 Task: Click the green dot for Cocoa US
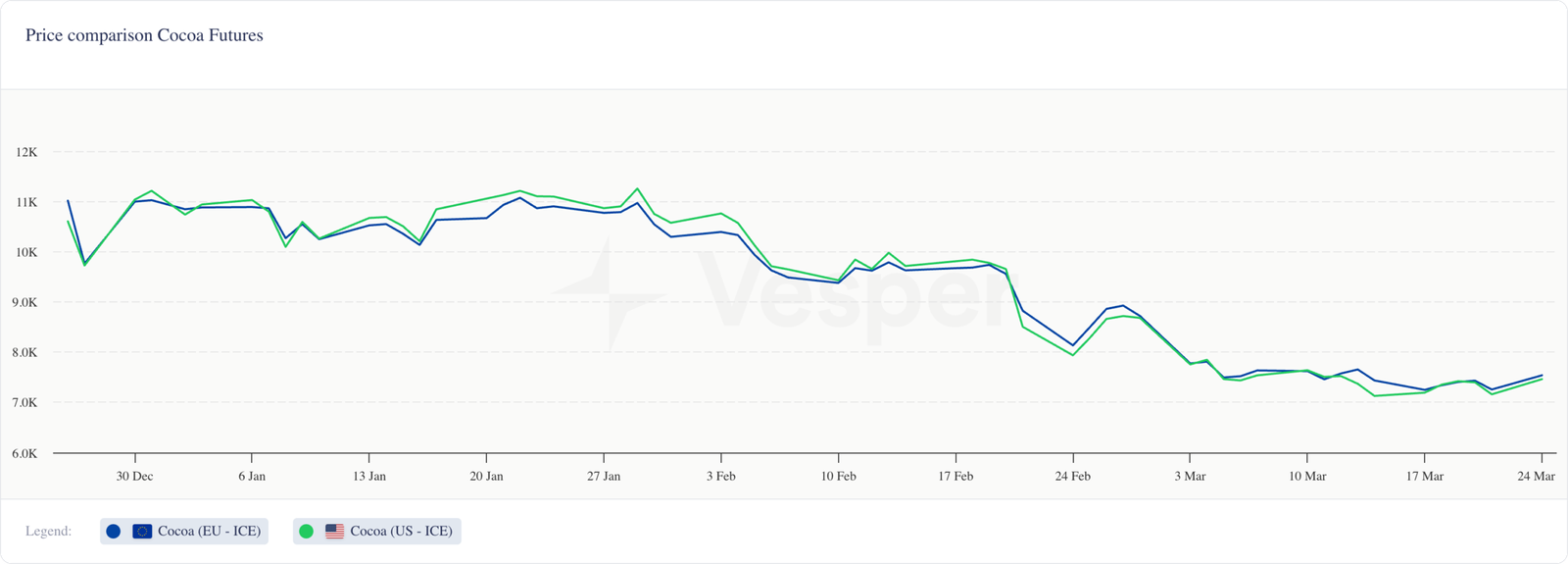pos(306,531)
